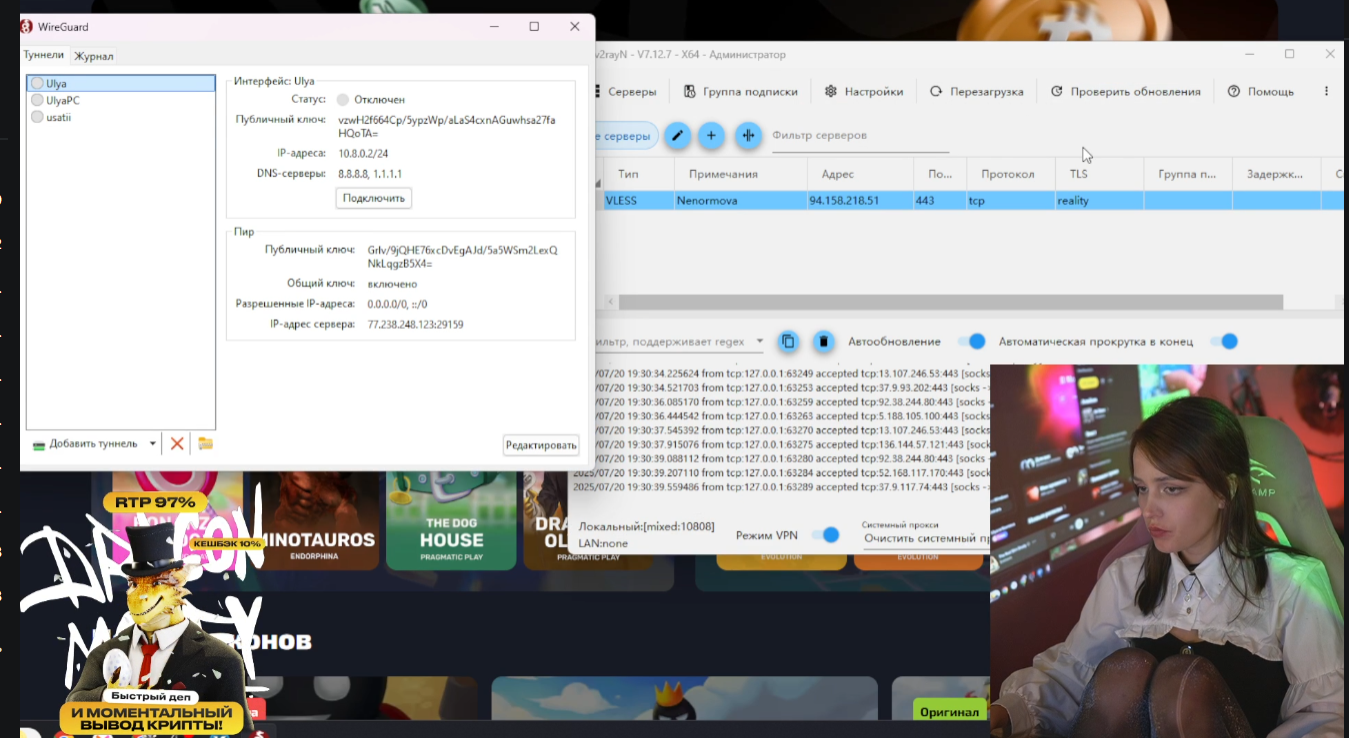Select the partially hidden 'серверы' group chip
The width and height of the screenshot is (1349, 738).
(x=626, y=136)
